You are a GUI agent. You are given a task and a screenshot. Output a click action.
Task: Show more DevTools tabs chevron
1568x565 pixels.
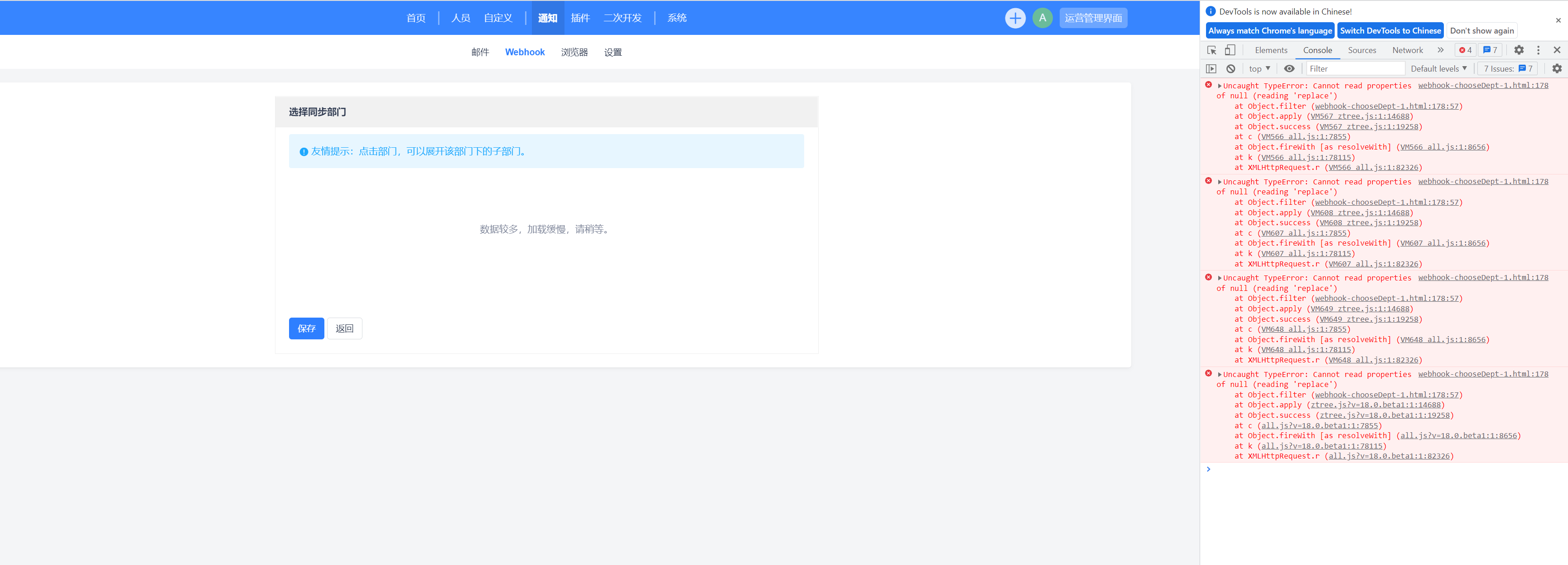tap(1440, 50)
